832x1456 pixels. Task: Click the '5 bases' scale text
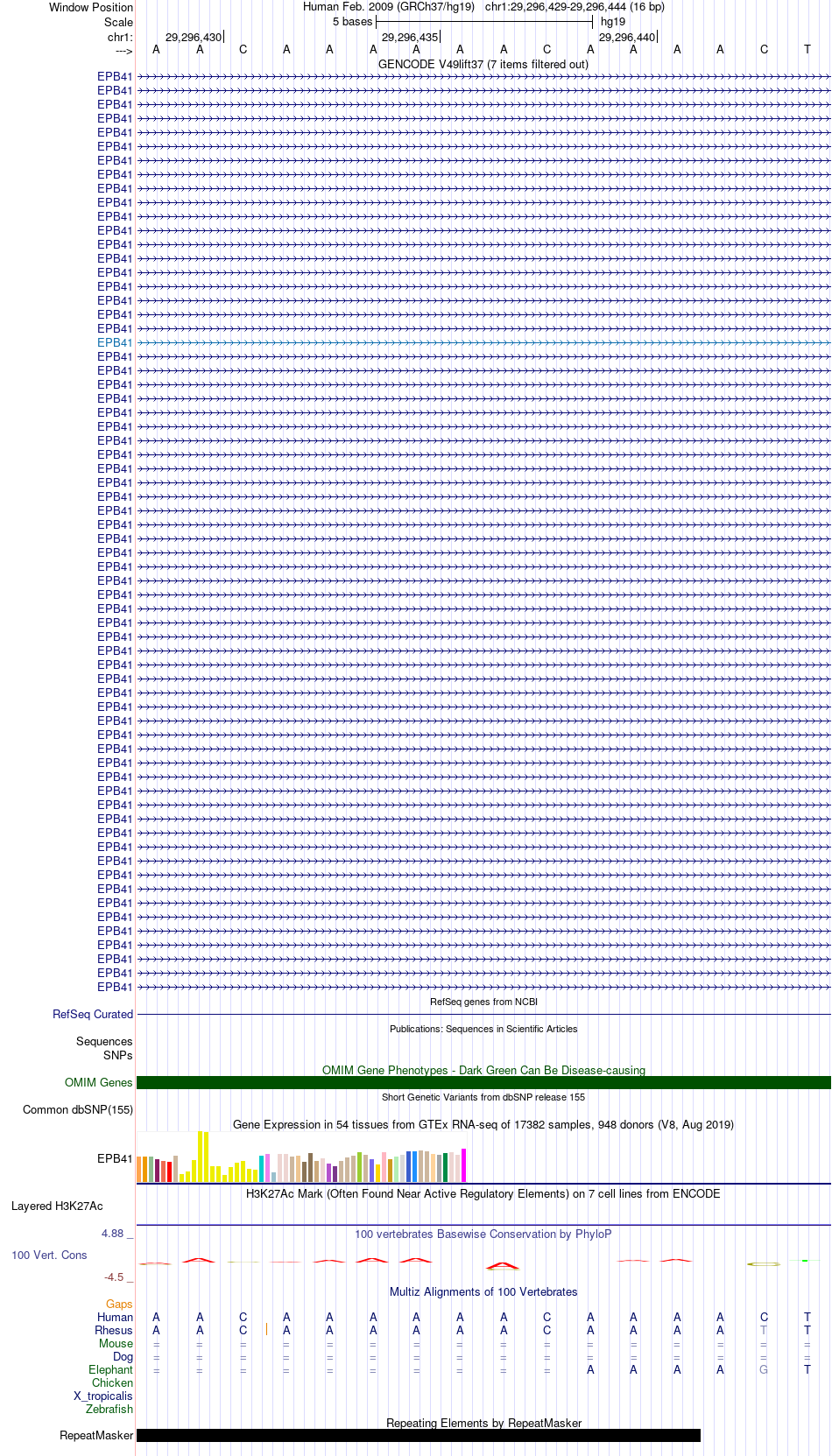tap(352, 22)
